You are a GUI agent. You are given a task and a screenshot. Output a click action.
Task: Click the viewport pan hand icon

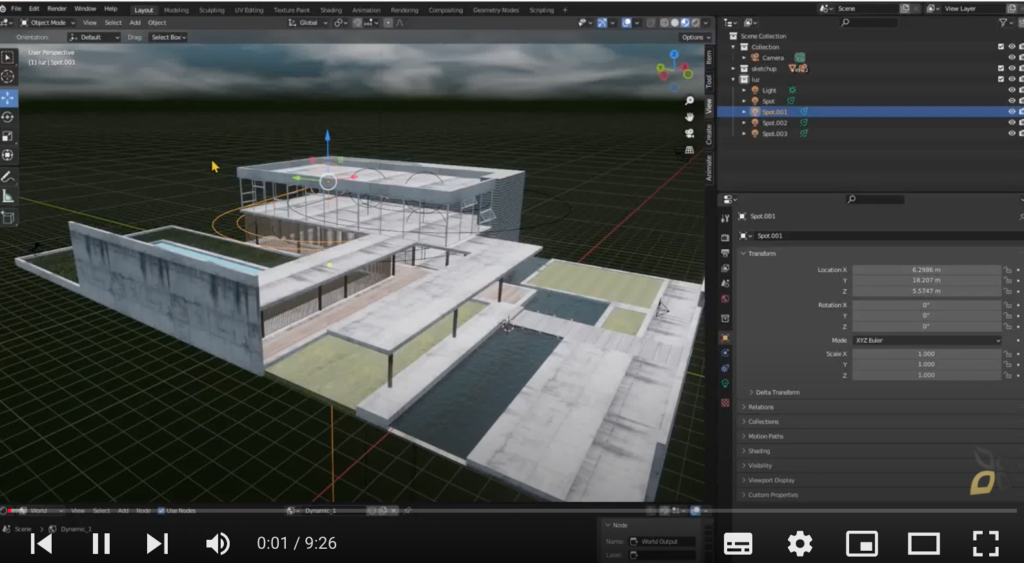pyautogui.click(x=689, y=117)
